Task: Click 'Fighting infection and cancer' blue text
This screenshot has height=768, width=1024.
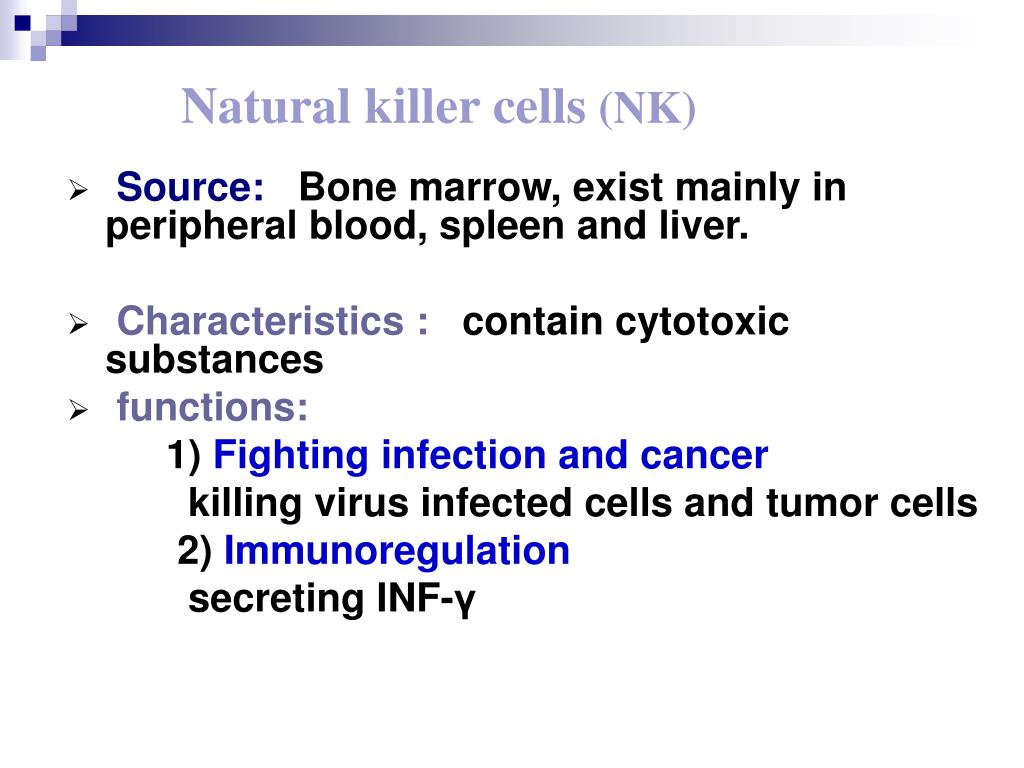Action: coord(490,455)
